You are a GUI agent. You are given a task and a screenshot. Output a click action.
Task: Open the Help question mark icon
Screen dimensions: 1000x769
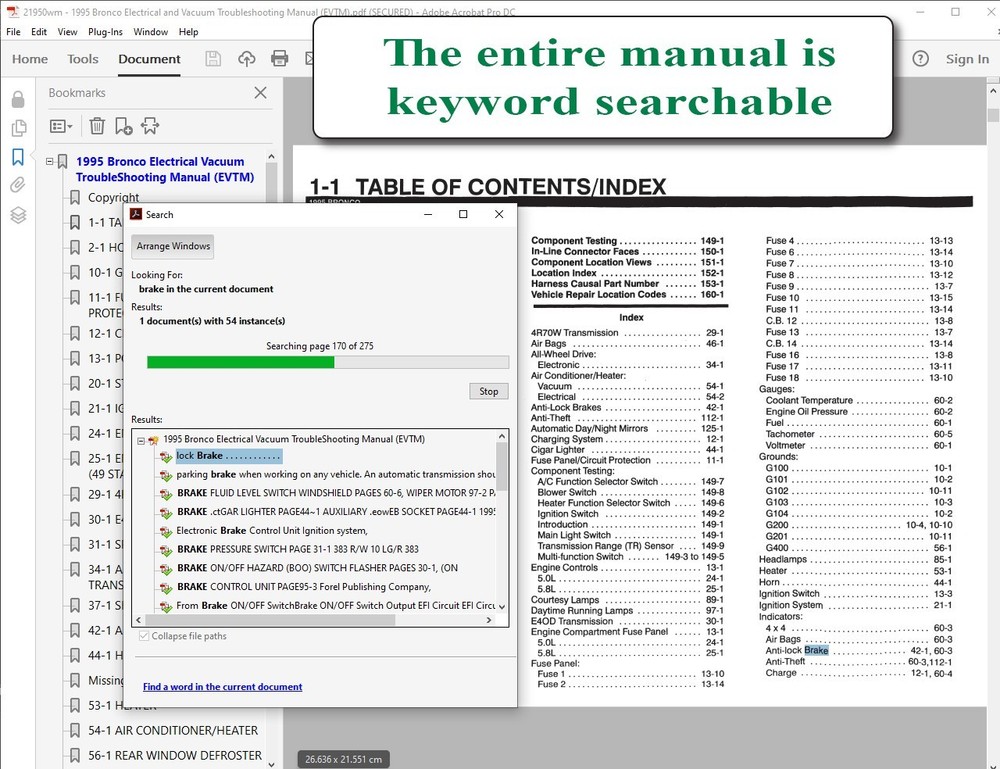click(x=920, y=59)
